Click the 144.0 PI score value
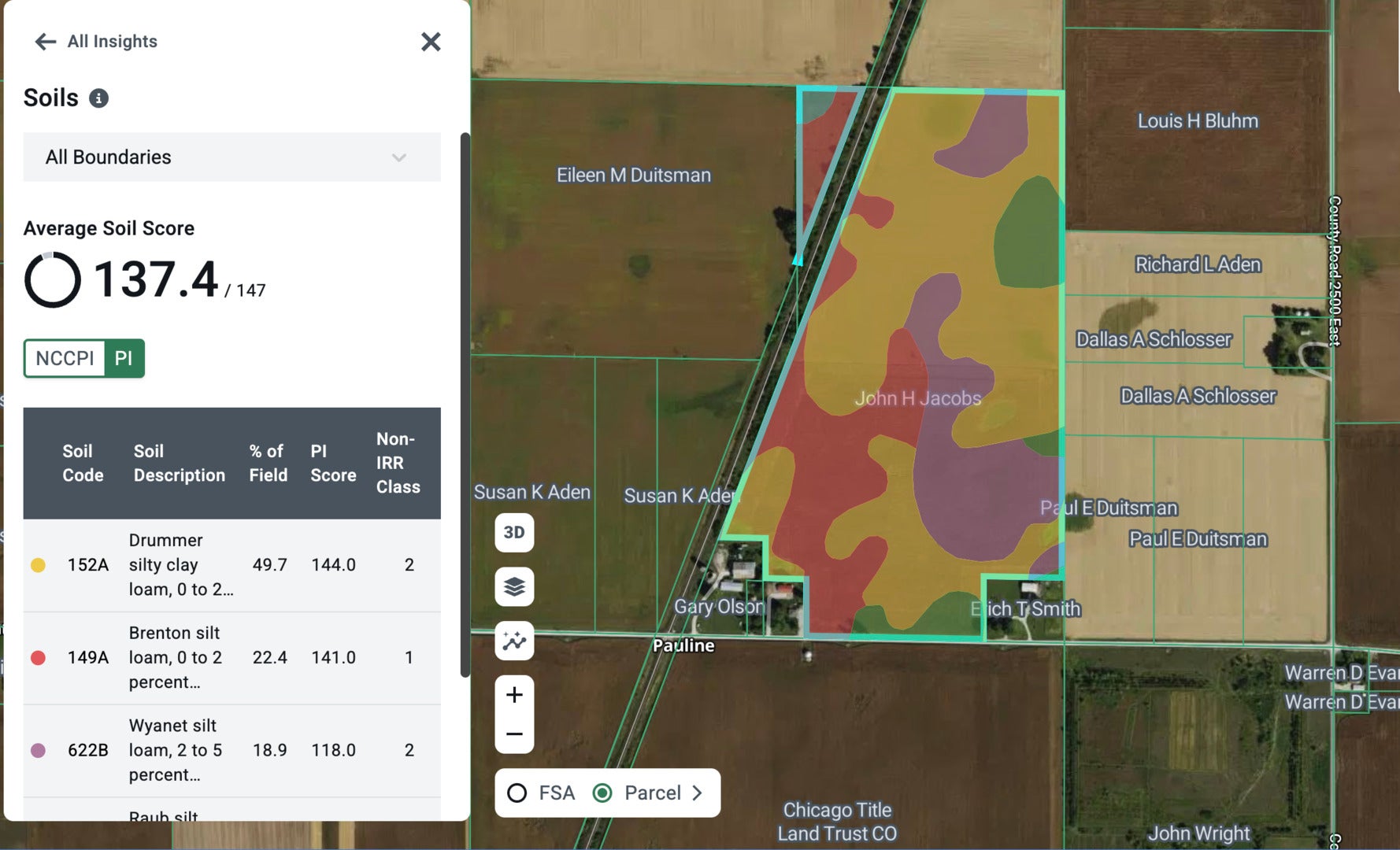Viewport: 1400px width, 850px height. [x=333, y=565]
